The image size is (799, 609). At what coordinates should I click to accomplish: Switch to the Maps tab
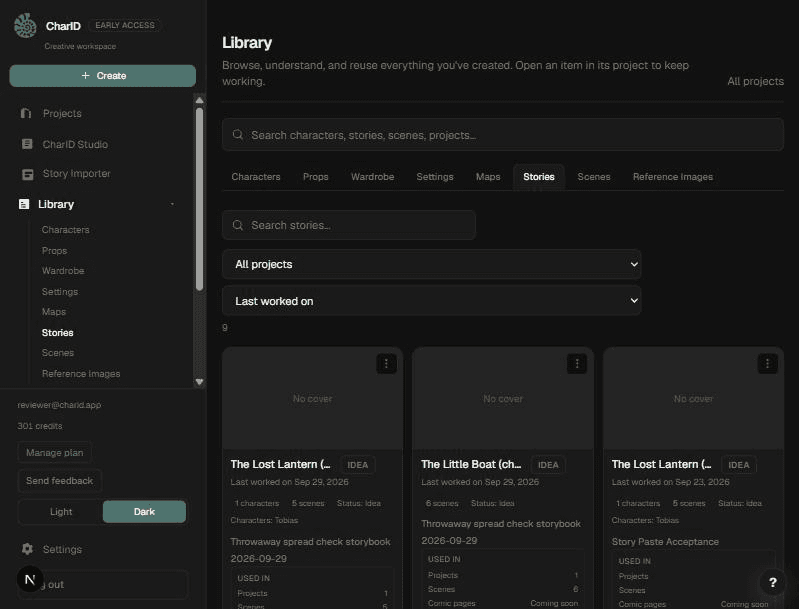[488, 177]
